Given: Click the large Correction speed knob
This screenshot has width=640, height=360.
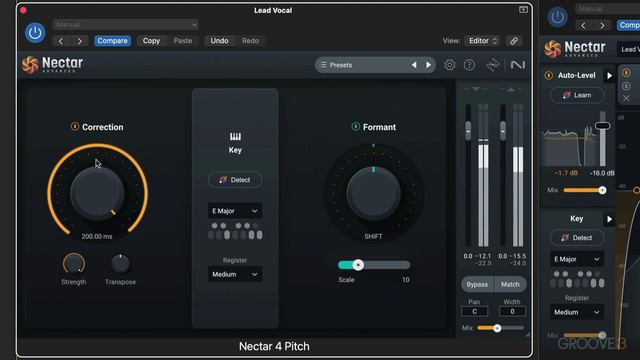Looking at the screenshot, I should click(x=97, y=193).
